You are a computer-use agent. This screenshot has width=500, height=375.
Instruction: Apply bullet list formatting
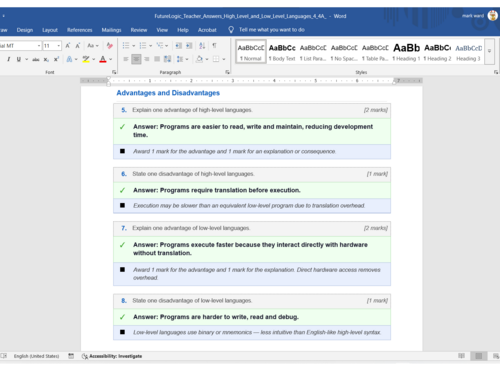(x=126, y=46)
